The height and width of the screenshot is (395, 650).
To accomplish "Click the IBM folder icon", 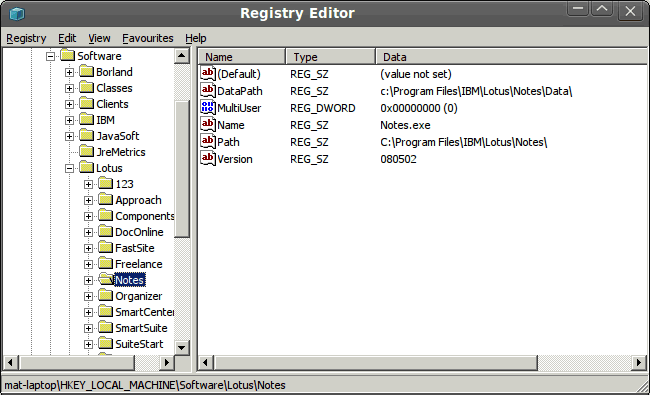I will [87, 120].
